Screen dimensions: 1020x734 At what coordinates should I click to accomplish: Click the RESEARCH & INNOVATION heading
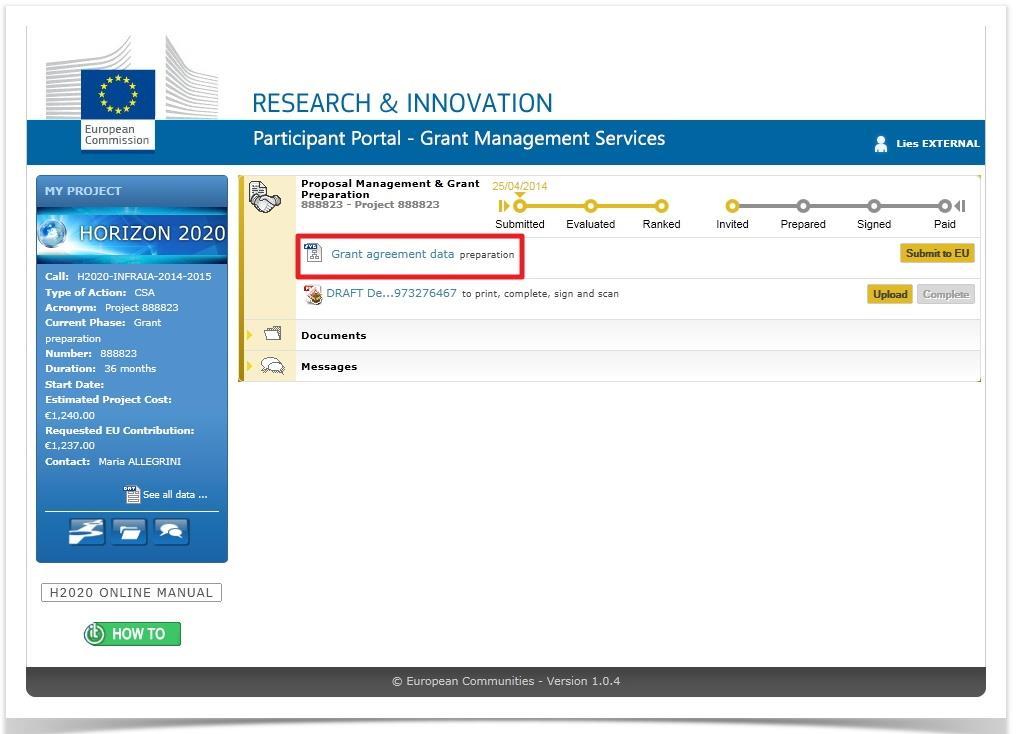[x=402, y=103]
